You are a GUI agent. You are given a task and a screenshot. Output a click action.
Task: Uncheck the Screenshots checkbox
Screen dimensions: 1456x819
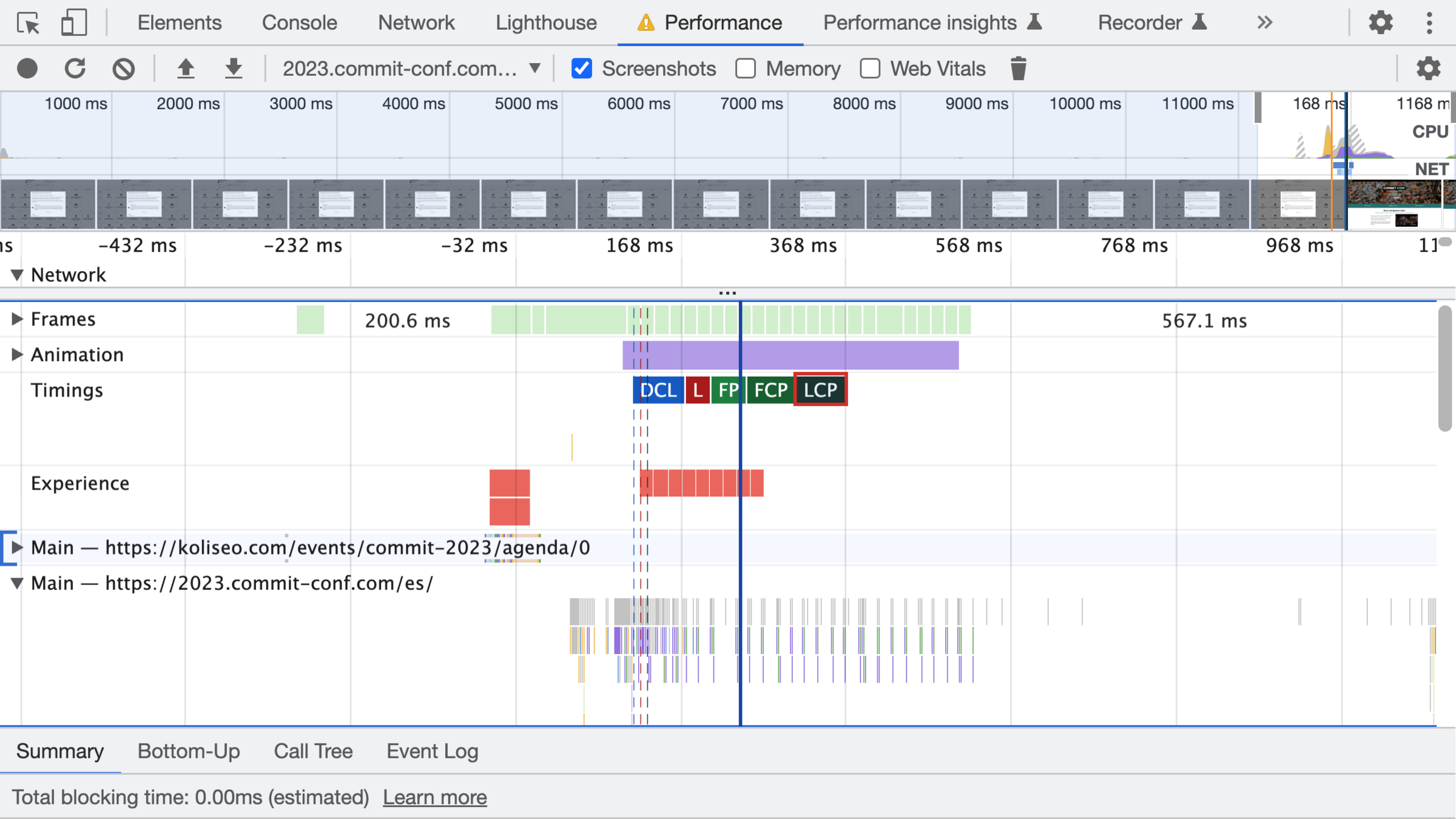click(582, 69)
